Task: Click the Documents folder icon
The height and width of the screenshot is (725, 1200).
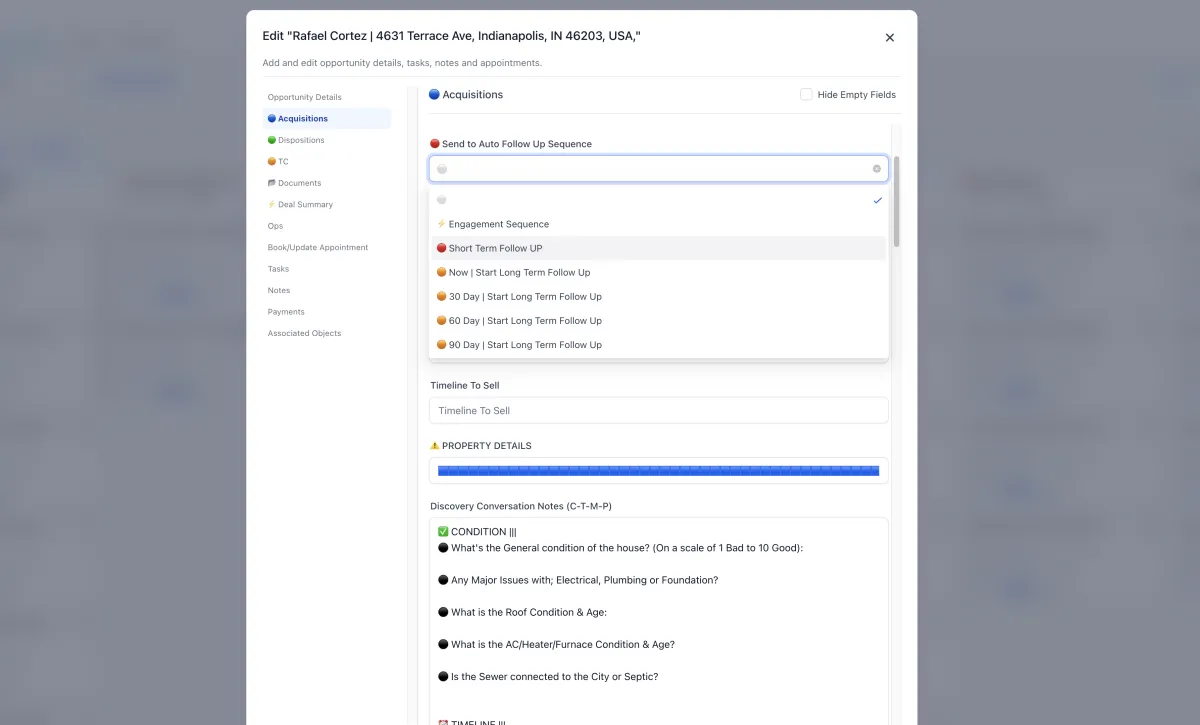Action: click(x=272, y=183)
